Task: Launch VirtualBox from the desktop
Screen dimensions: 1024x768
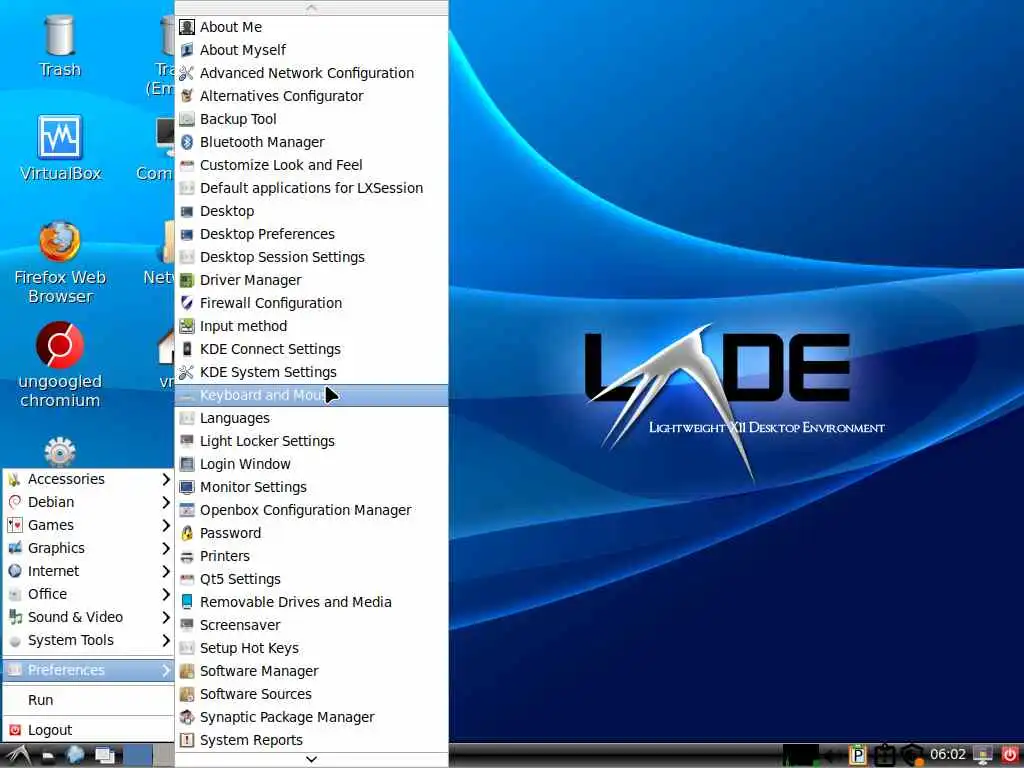Action: click(x=59, y=148)
